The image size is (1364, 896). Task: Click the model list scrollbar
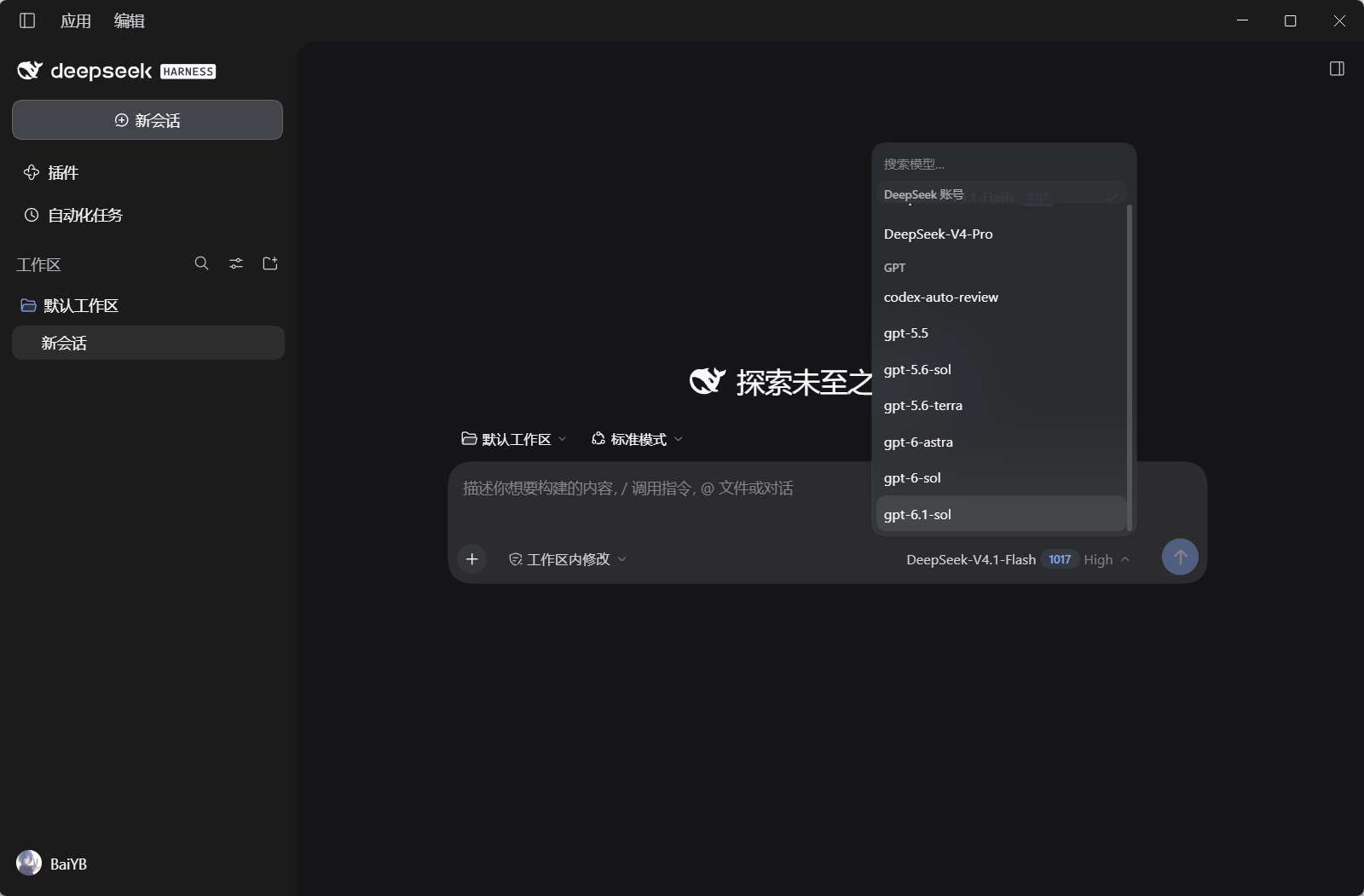pyautogui.click(x=1130, y=367)
